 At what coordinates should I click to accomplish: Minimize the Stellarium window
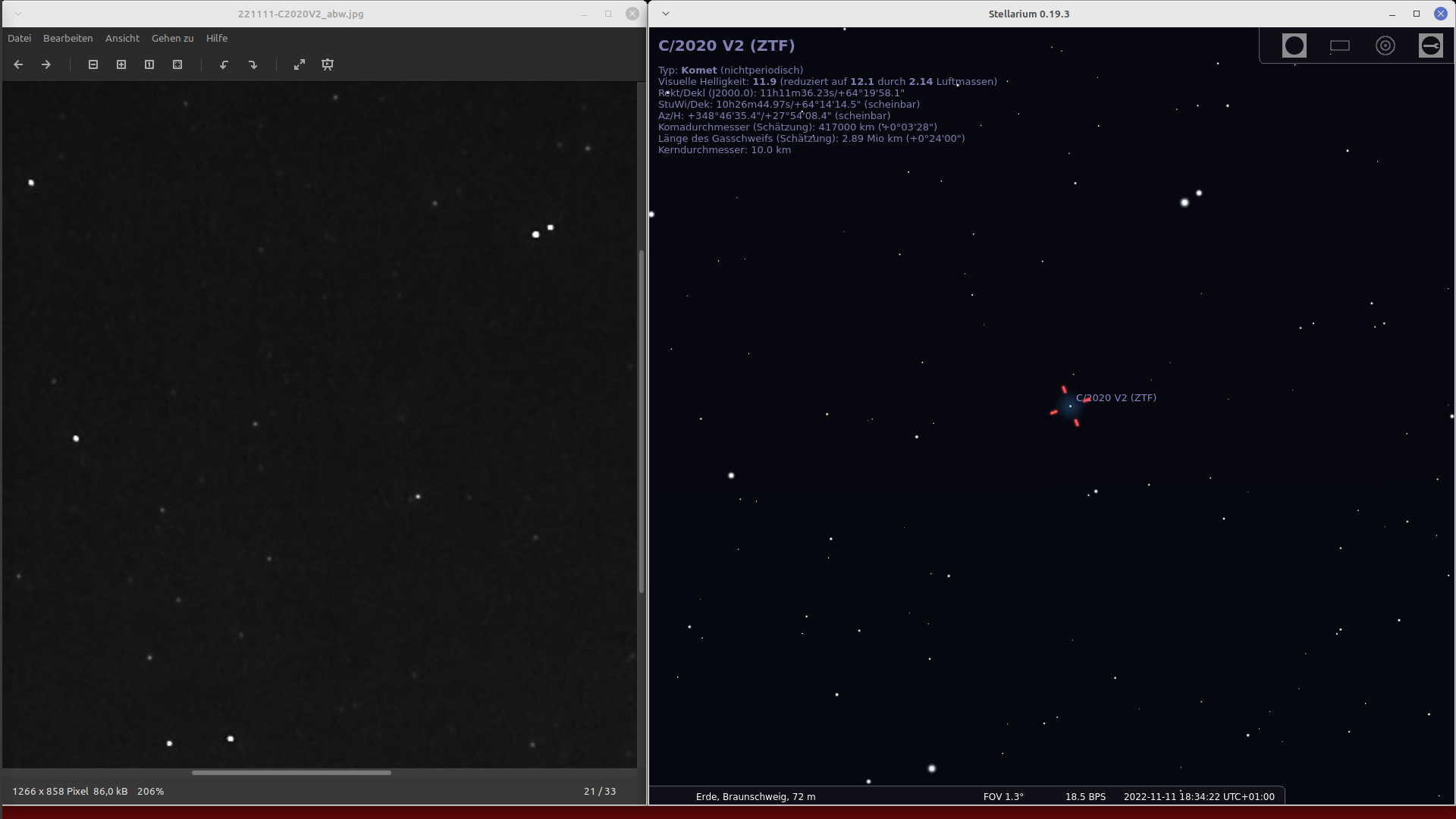tap(1392, 14)
